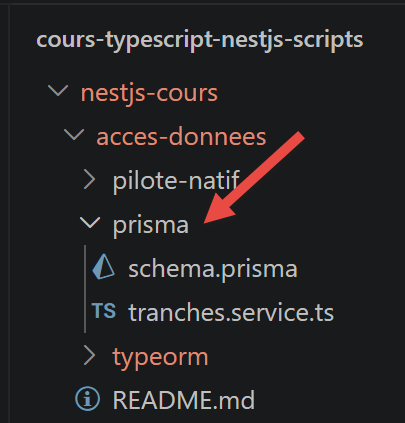This screenshot has width=405, height=423.
Task: Click the indent guide line beside prisma files
Action: pyautogui.click(x=85, y=289)
